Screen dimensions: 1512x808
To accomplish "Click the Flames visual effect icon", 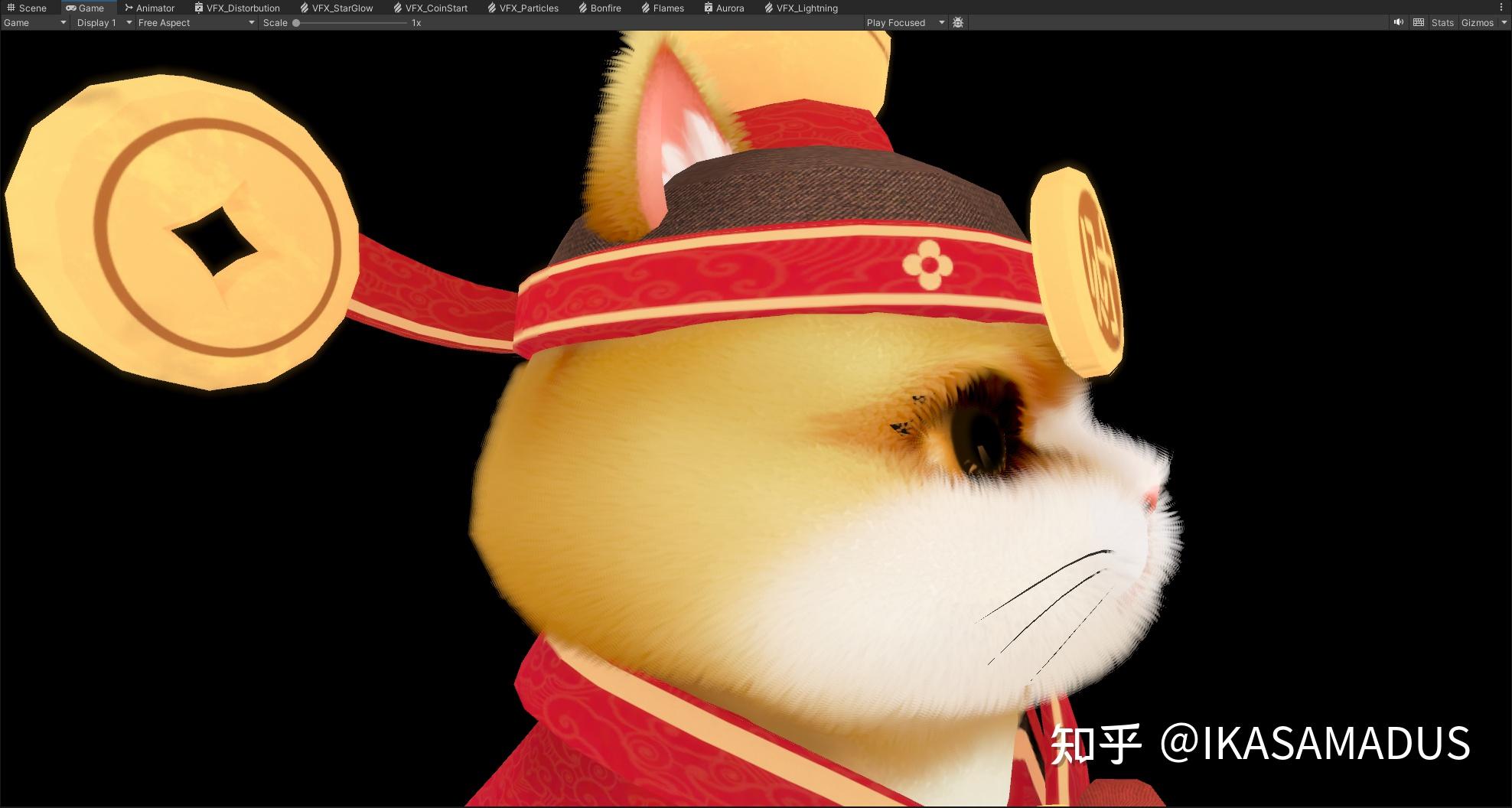I will click(x=645, y=8).
